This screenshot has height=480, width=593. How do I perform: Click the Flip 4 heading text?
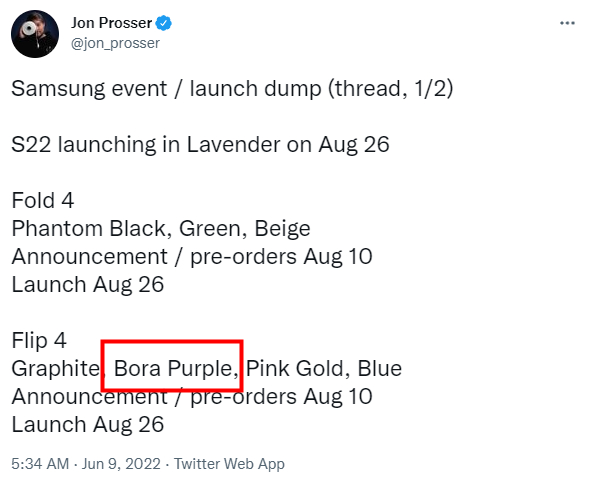[x=39, y=340]
